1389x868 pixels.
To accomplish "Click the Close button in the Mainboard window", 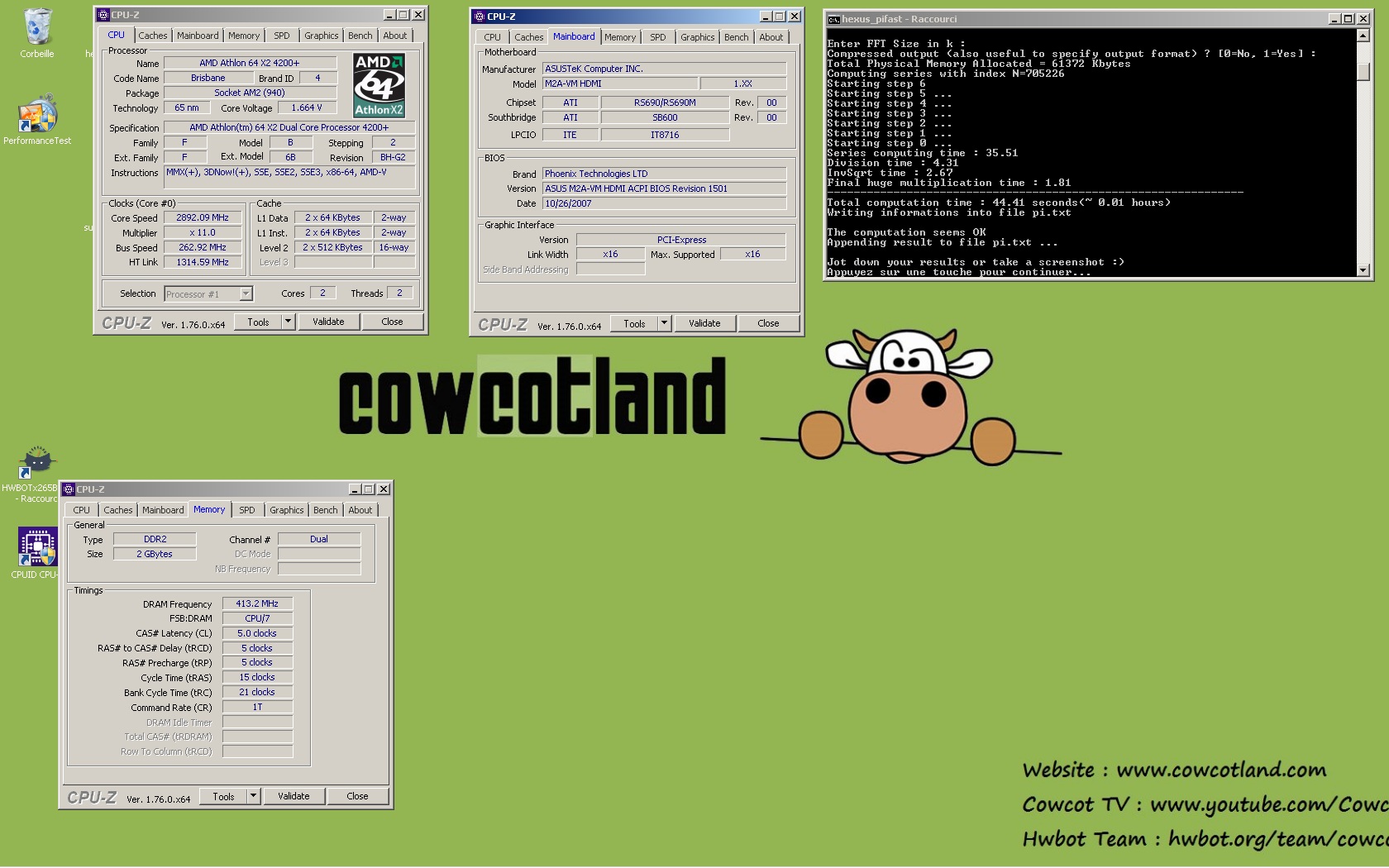I will [x=769, y=323].
